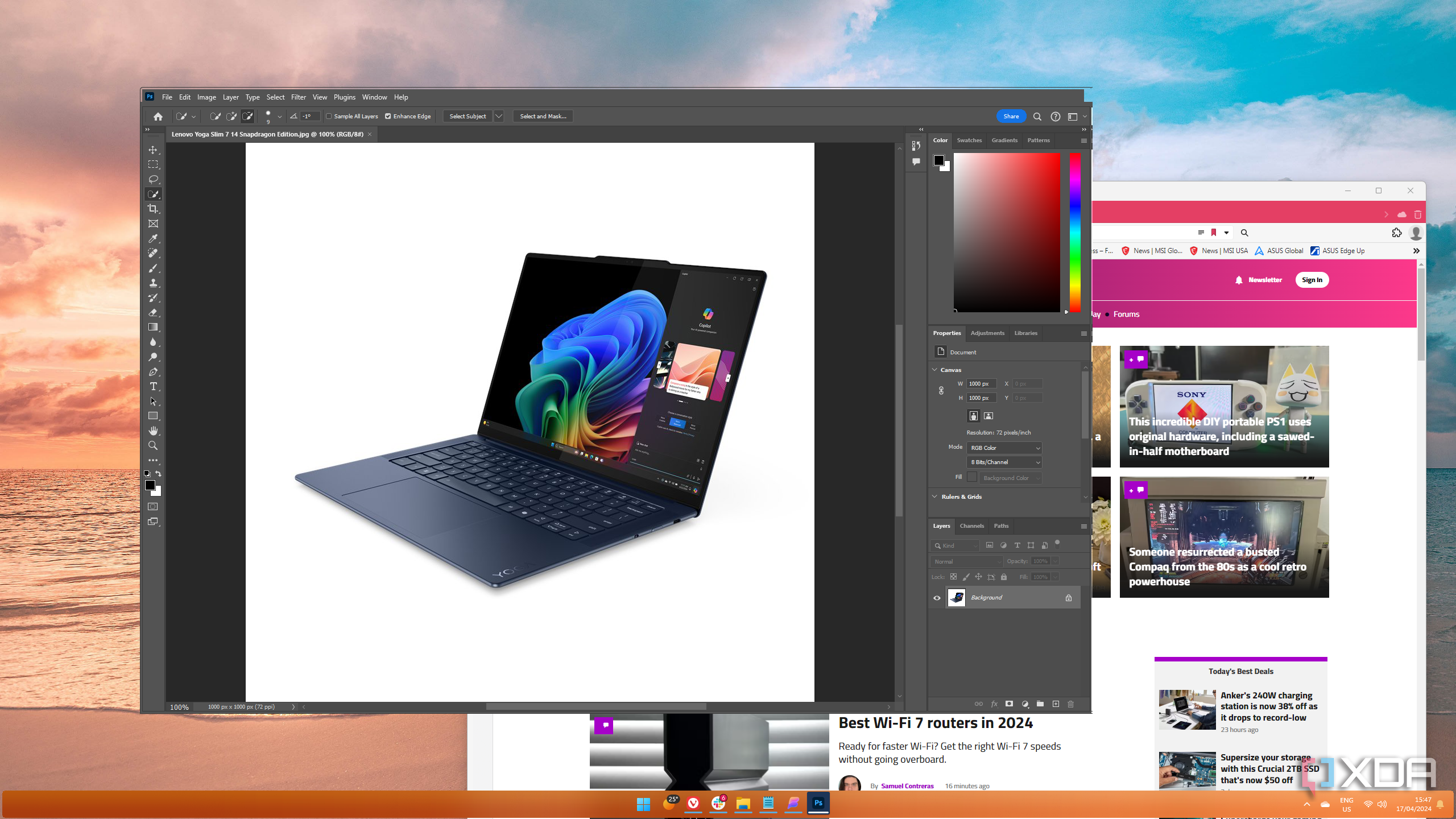Screen dimensions: 1456x819
Task: Open Photoshop search magnifier icon
Action: pos(1037,117)
